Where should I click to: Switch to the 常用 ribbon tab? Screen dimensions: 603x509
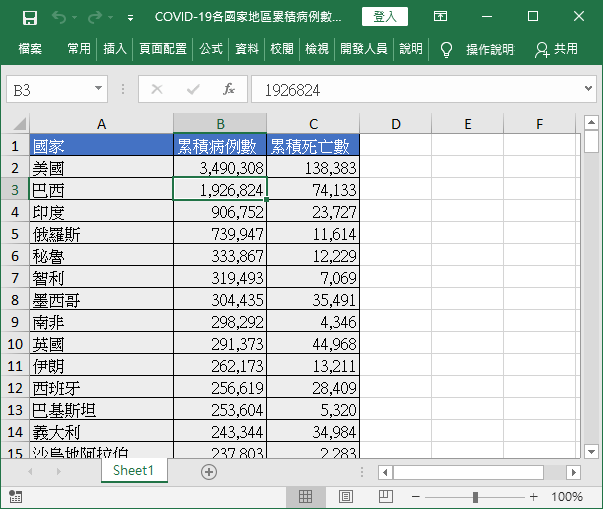[79, 49]
